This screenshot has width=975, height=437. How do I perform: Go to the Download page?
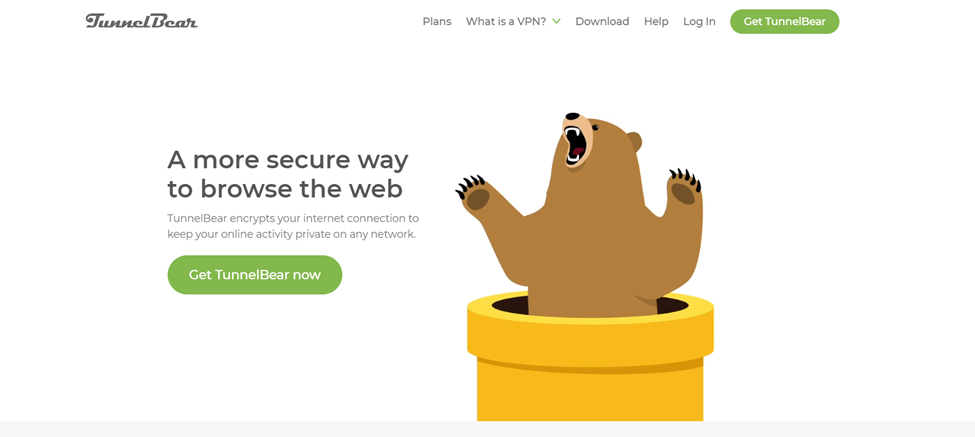(602, 21)
